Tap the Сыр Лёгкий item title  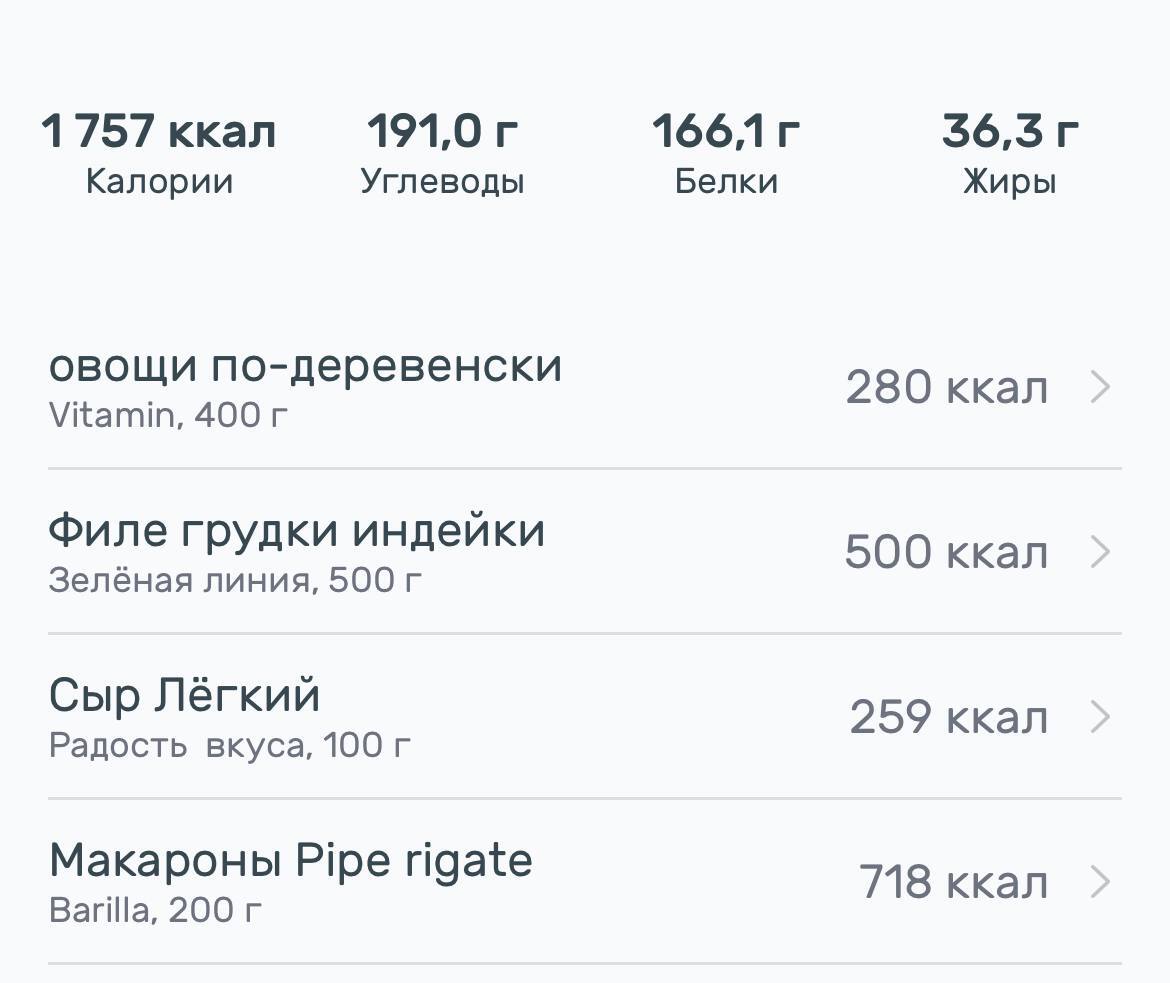point(184,696)
